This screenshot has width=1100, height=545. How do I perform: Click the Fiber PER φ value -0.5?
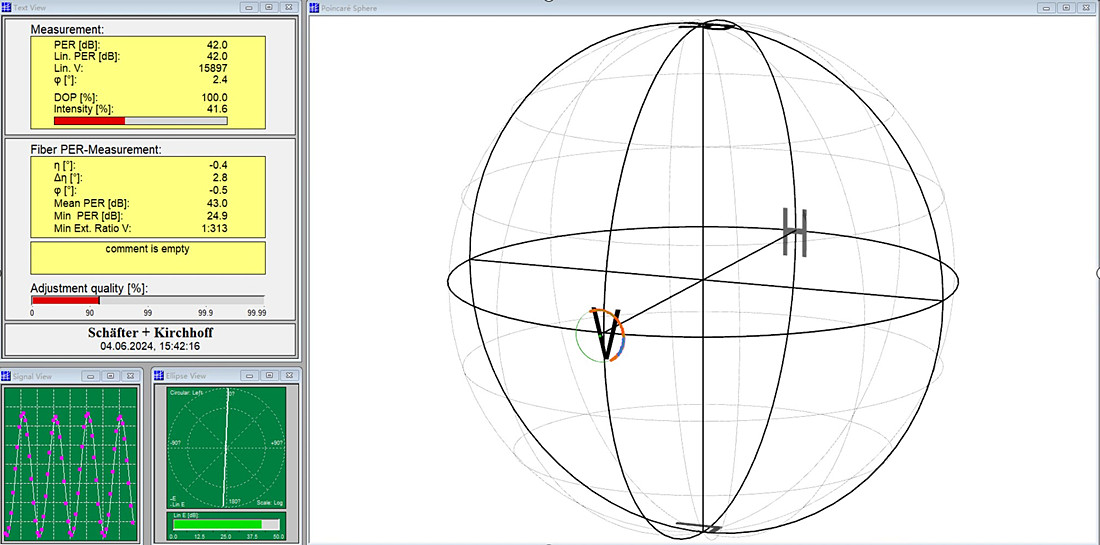[x=218, y=190]
